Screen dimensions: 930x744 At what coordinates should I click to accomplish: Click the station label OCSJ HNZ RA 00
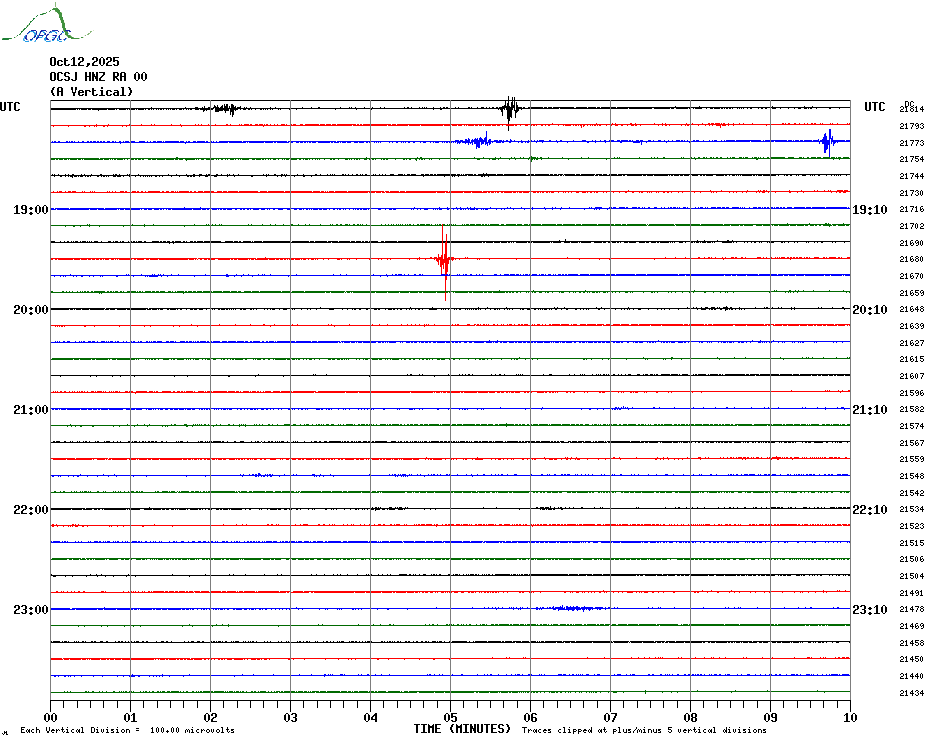pos(98,77)
